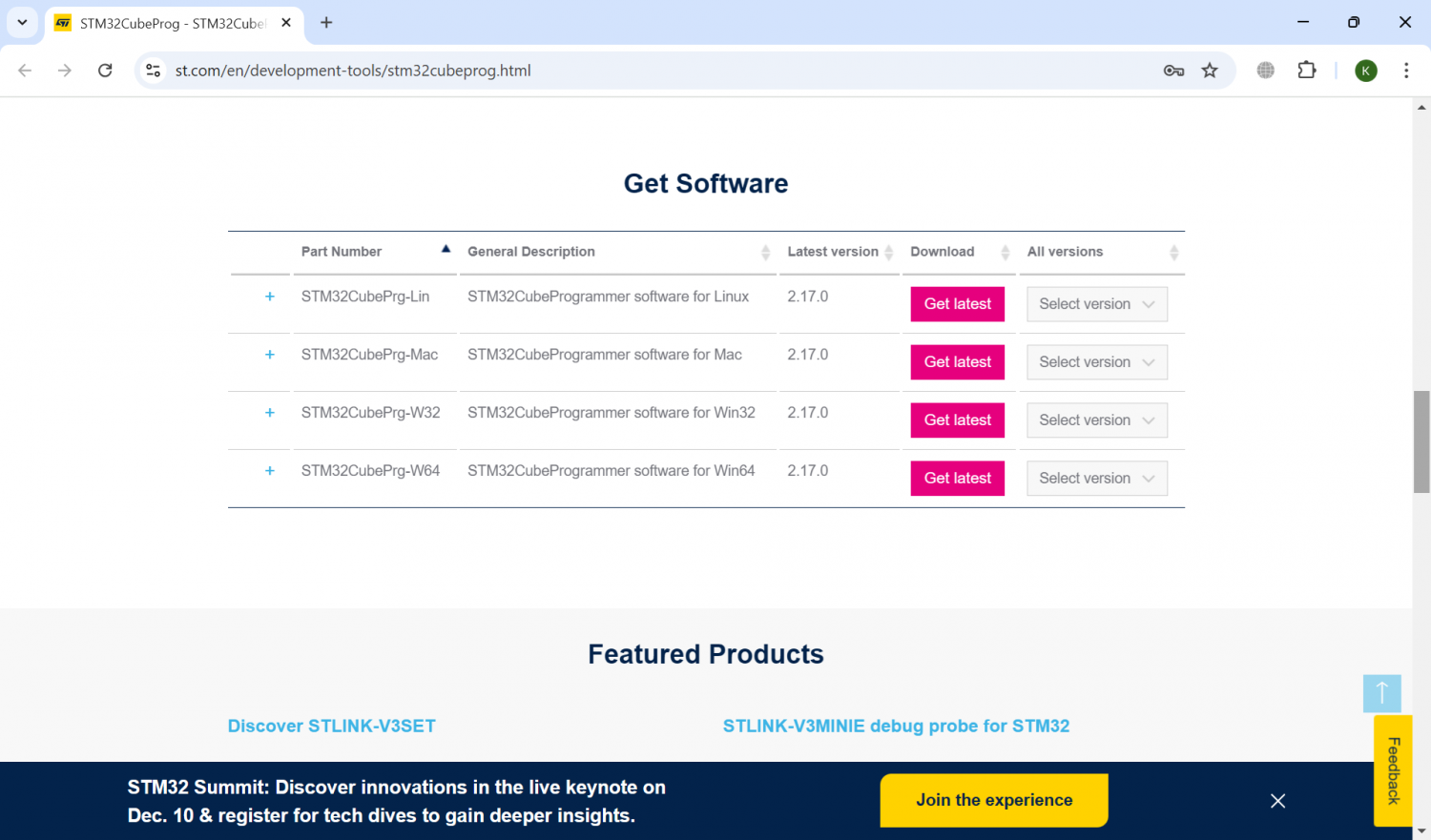The width and height of the screenshot is (1431, 840).
Task: Open Select version dropdown for STM32CubePrg-Mac
Action: click(x=1096, y=361)
